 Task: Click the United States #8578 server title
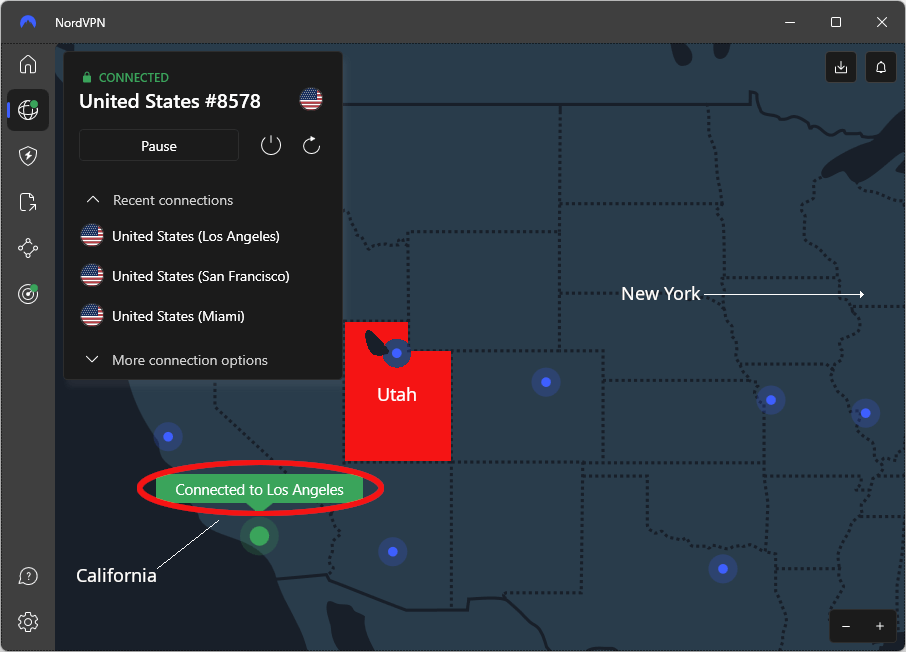(170, 101)
